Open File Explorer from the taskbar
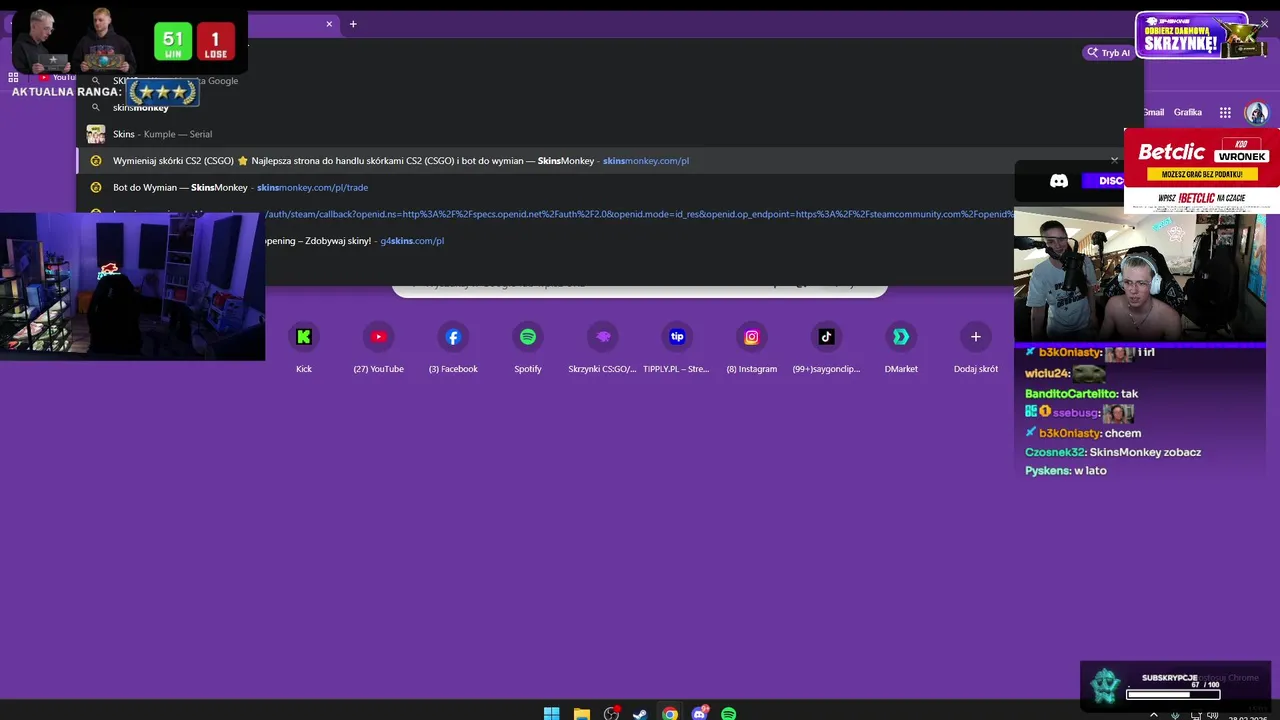 (581, 713)
